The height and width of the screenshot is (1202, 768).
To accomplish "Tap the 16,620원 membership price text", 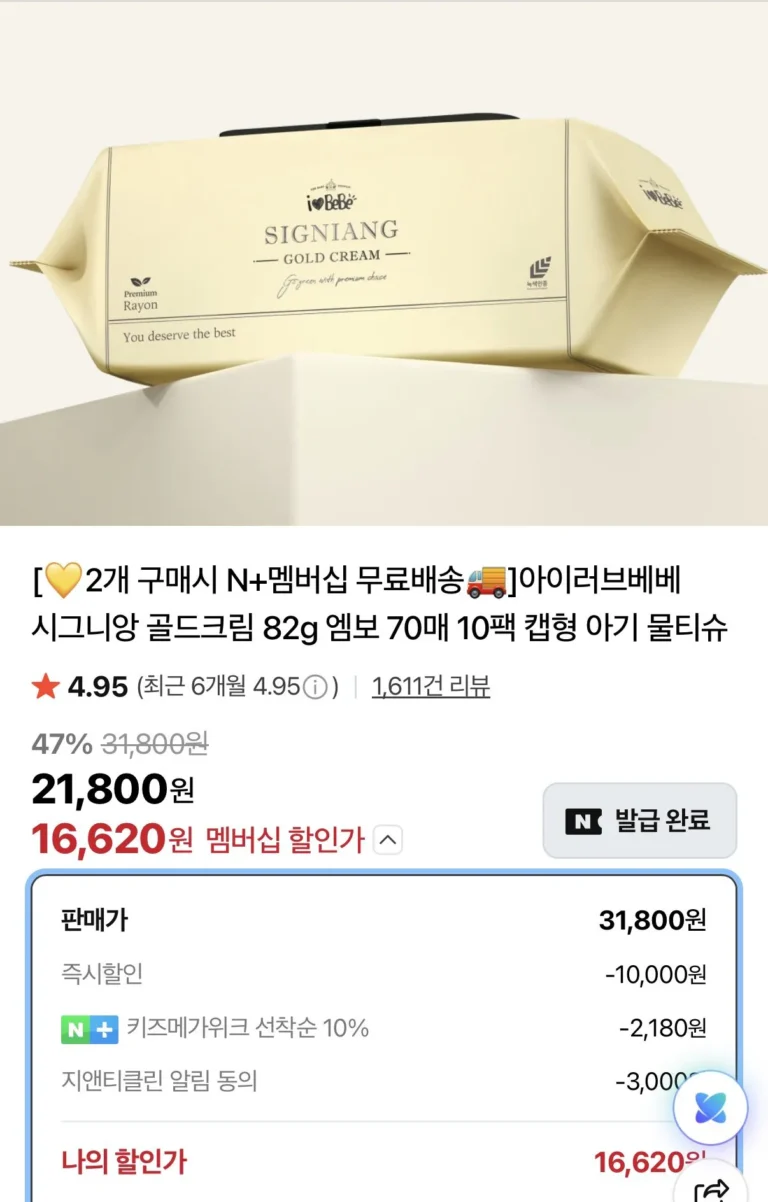I will tap(112, 839).
